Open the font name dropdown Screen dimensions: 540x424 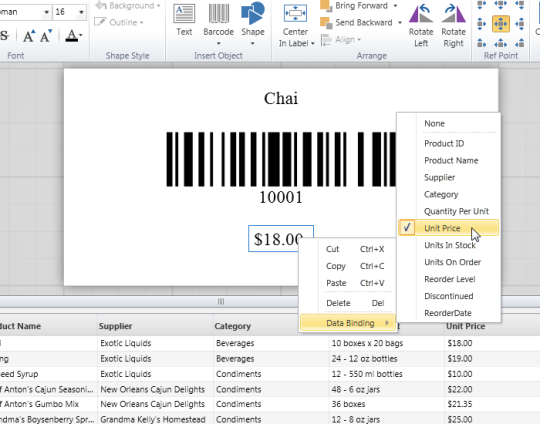(x=46, y=12)
